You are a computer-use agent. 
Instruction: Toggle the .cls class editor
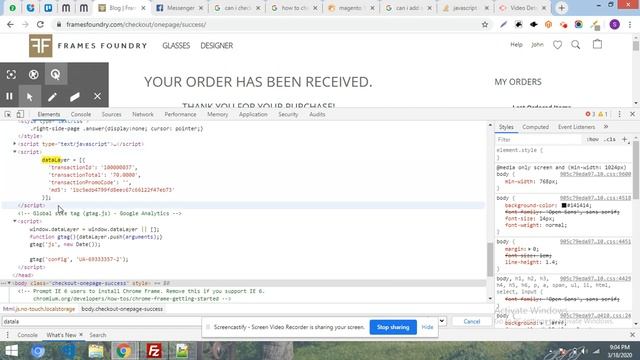[610, 139]
